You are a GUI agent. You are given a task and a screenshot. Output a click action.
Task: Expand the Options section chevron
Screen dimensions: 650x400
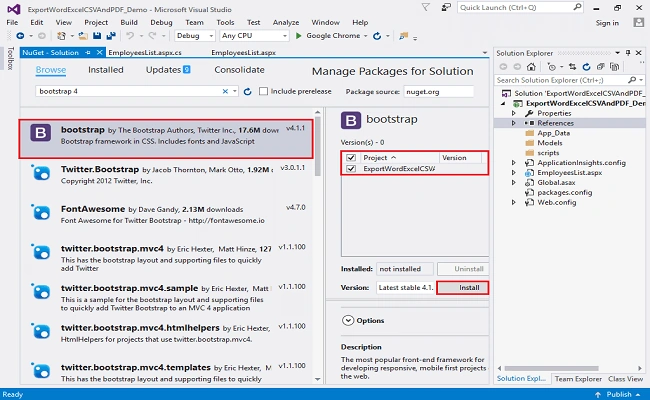point(348,320)
